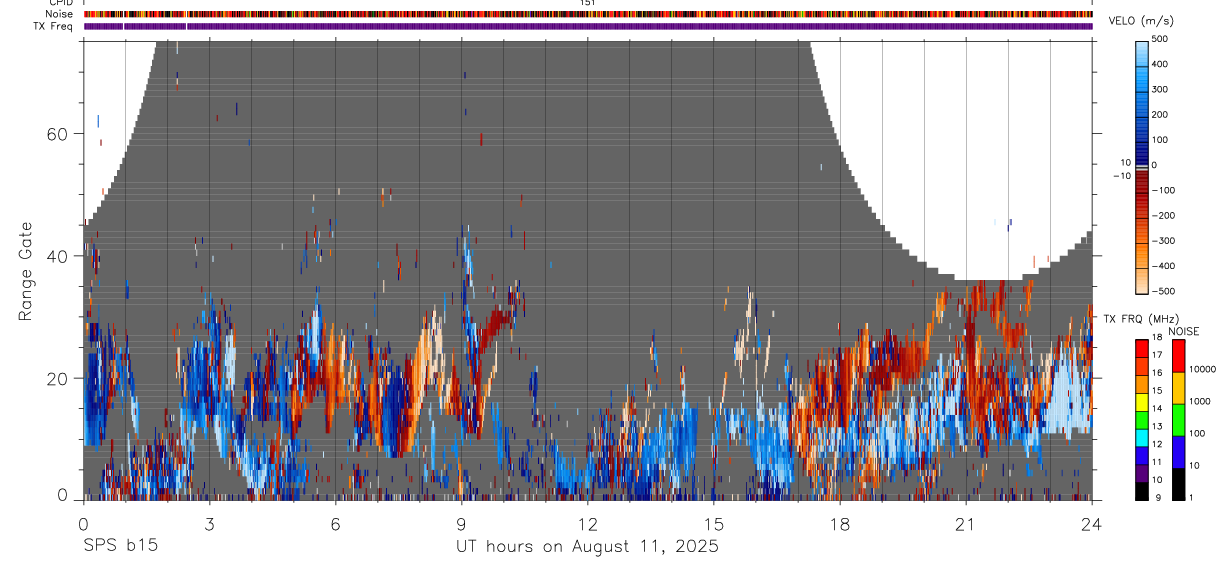1228x567 pixels.
Task: Click the x-axis hour tick label 6
Action: 336,524
